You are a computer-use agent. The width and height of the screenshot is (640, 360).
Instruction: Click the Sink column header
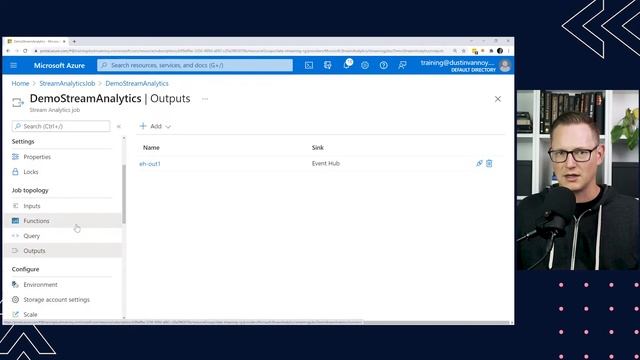pos(318,148)
